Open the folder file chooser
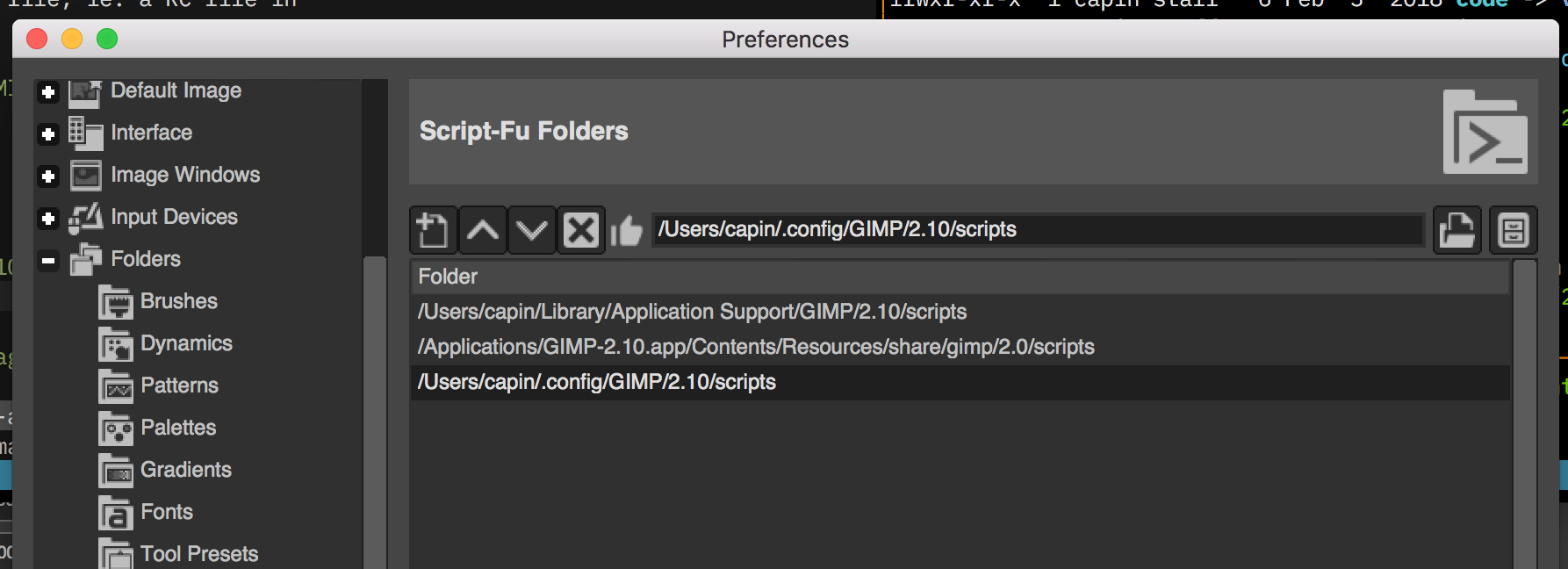Screen dimensions: 1568x569 [1457, 230]
